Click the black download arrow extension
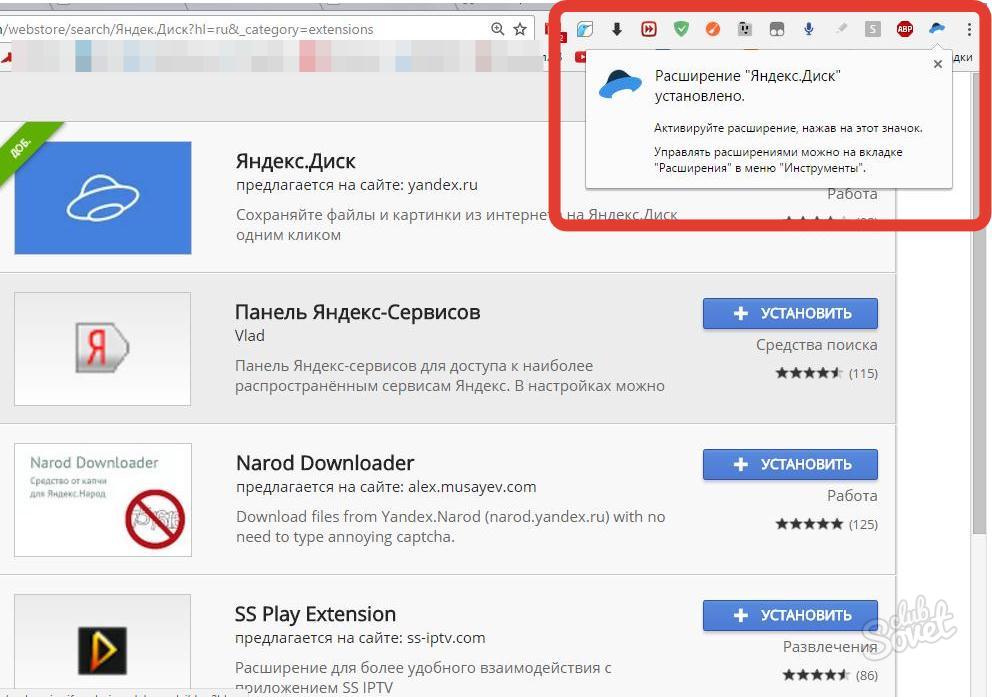This screenshot has width=992, height=697. click(x=617, y=29)
